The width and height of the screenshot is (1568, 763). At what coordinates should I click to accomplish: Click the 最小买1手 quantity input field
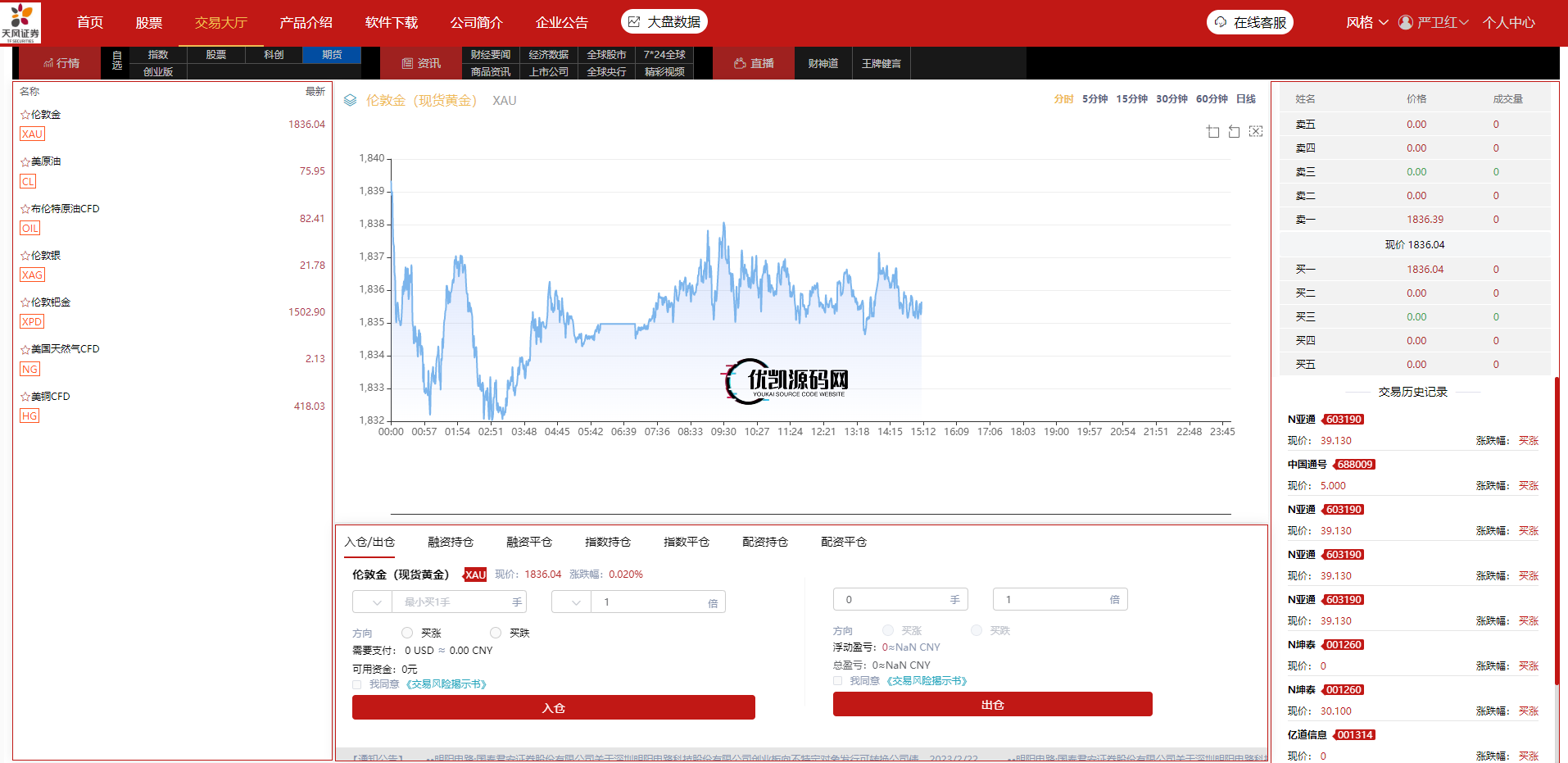click(455, 602)
